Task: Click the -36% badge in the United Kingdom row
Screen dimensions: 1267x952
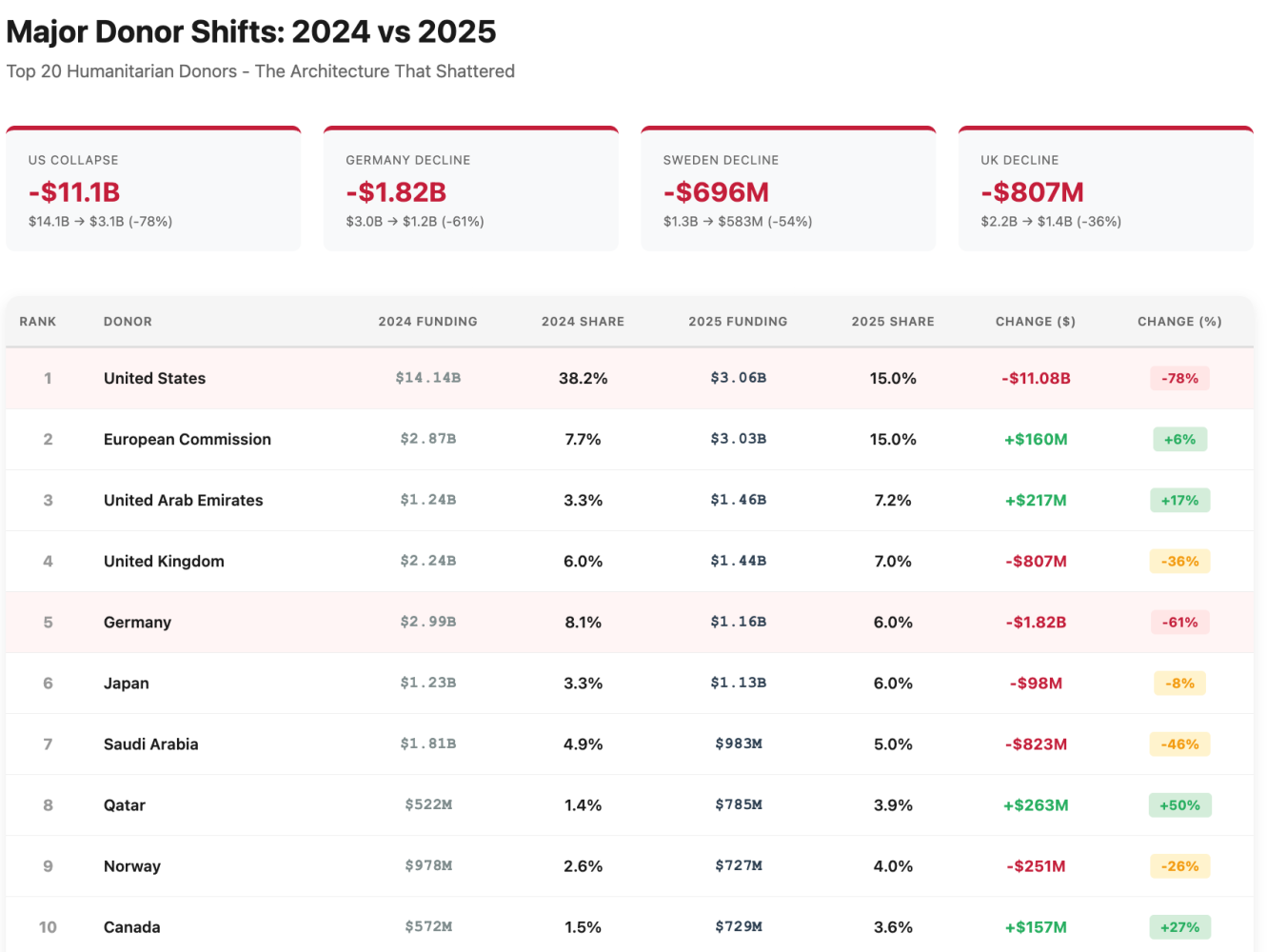Action: click(1179, 561)
